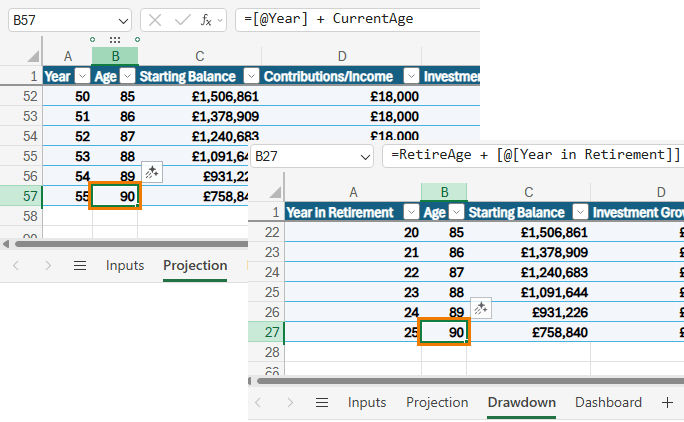Expand the Year in Retirement filter dropdown
This screenshot has width=684, height=422.
[411, 212]
